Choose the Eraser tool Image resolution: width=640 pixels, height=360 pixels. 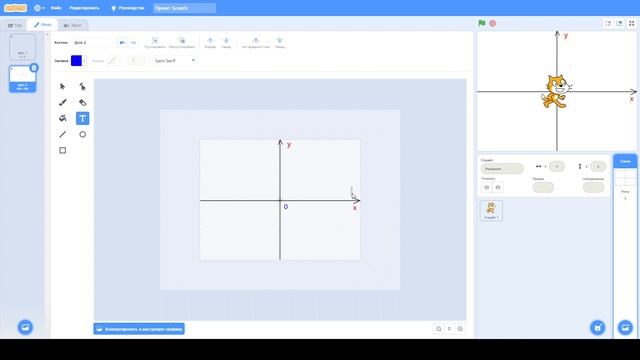[x=82, y=102]
